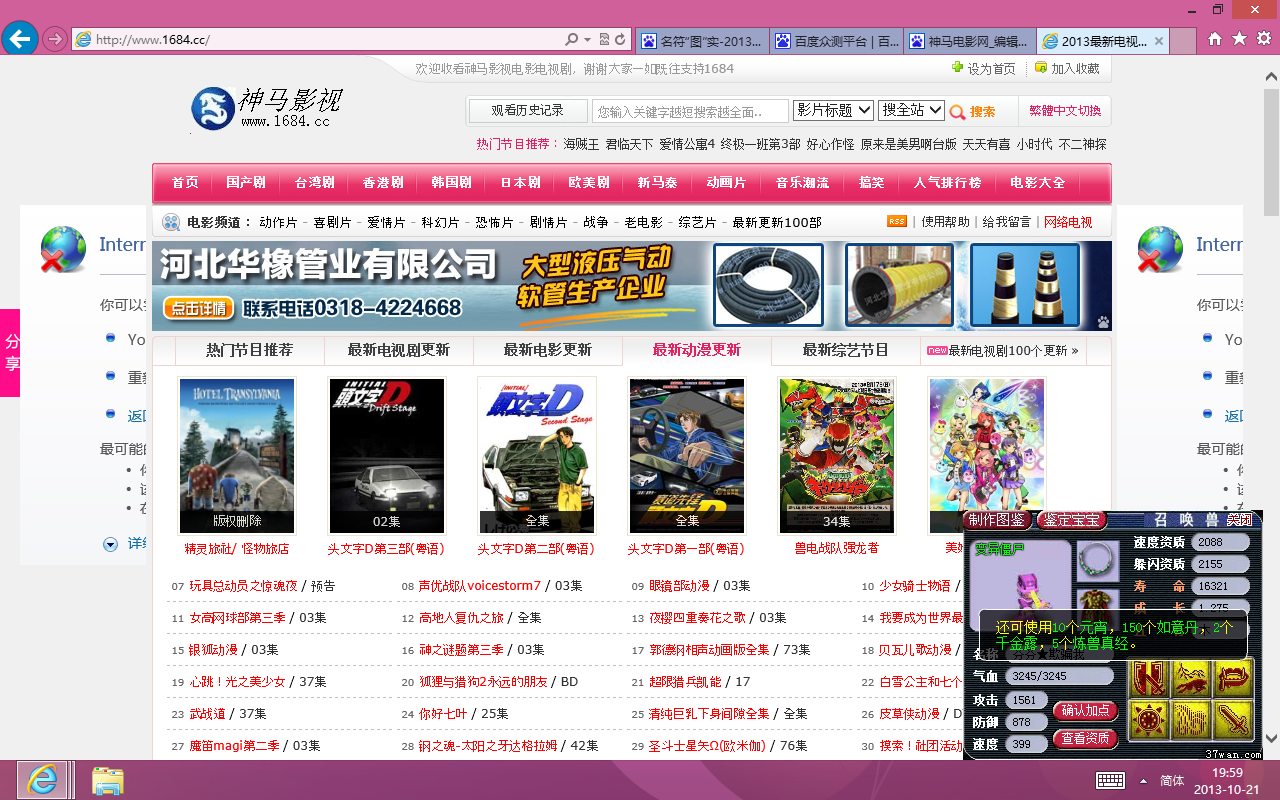This screenshot has height=800, width=1280.
Task: Close the 2013最新电视 browser tab
Action: tap(1159, 42)
